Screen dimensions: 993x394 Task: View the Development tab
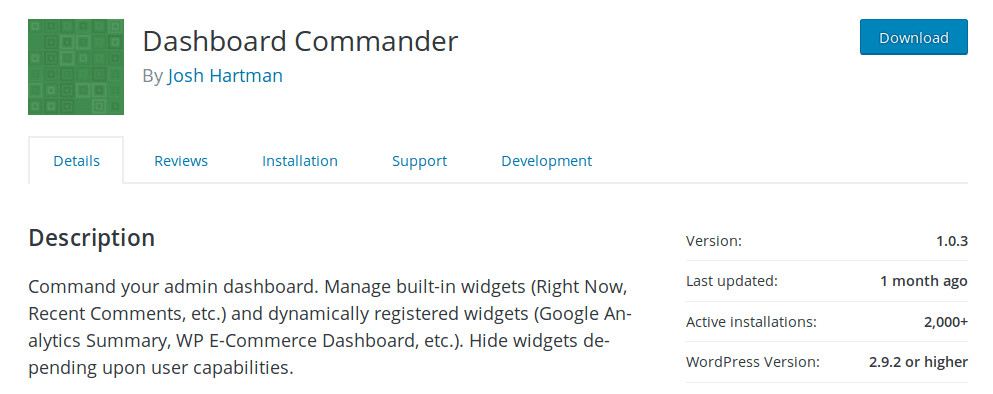point(547,161)
